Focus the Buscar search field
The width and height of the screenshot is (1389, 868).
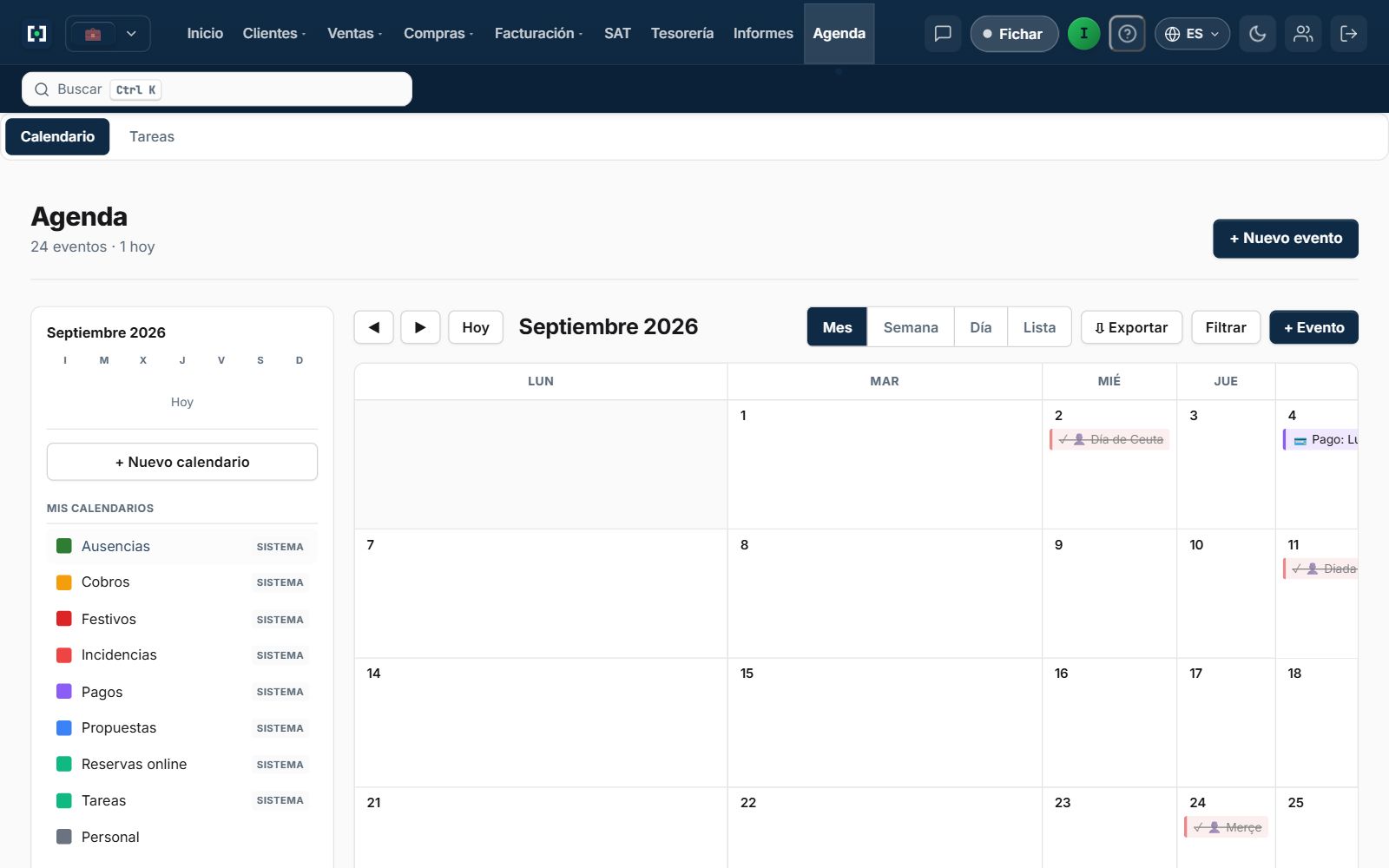217,89
